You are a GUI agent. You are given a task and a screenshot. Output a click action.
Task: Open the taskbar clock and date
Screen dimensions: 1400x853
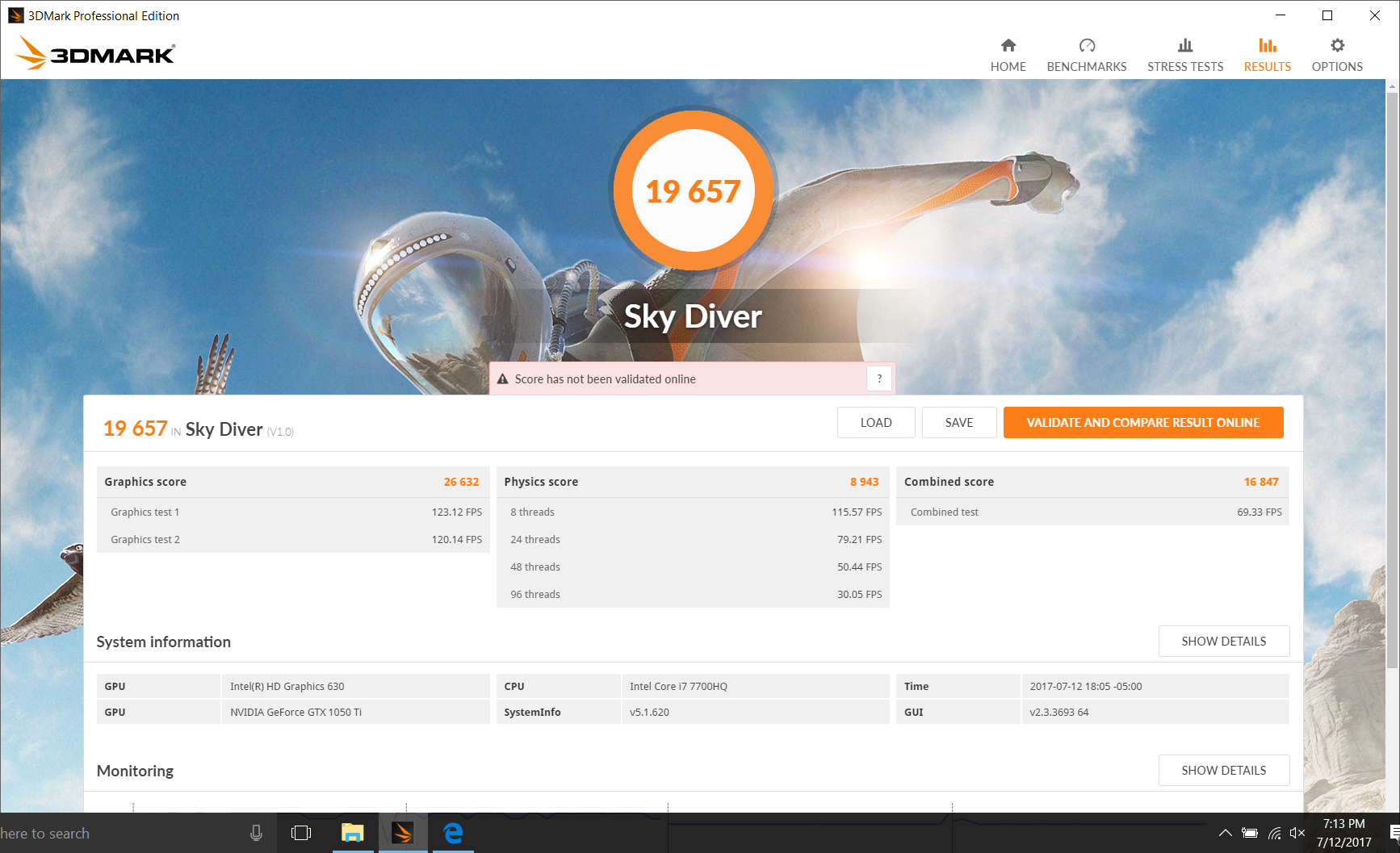[1343, 833]
